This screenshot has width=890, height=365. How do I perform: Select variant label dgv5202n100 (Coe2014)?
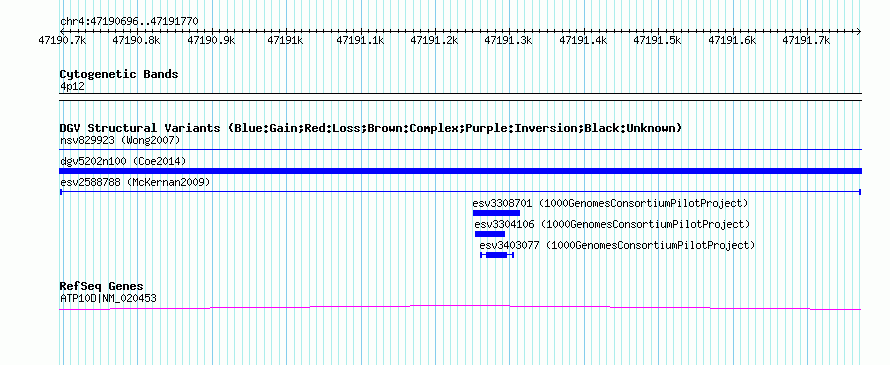pos(123,161)
